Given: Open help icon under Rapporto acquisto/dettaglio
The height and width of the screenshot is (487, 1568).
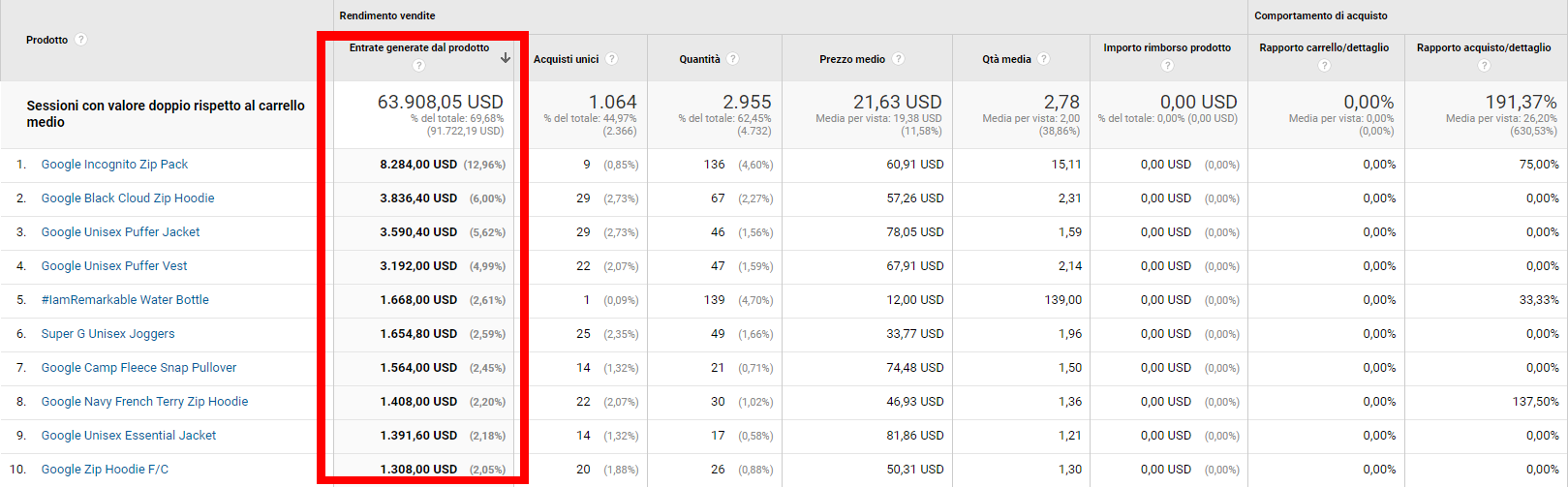Looking at the screenshot, I should (1484, 66).
